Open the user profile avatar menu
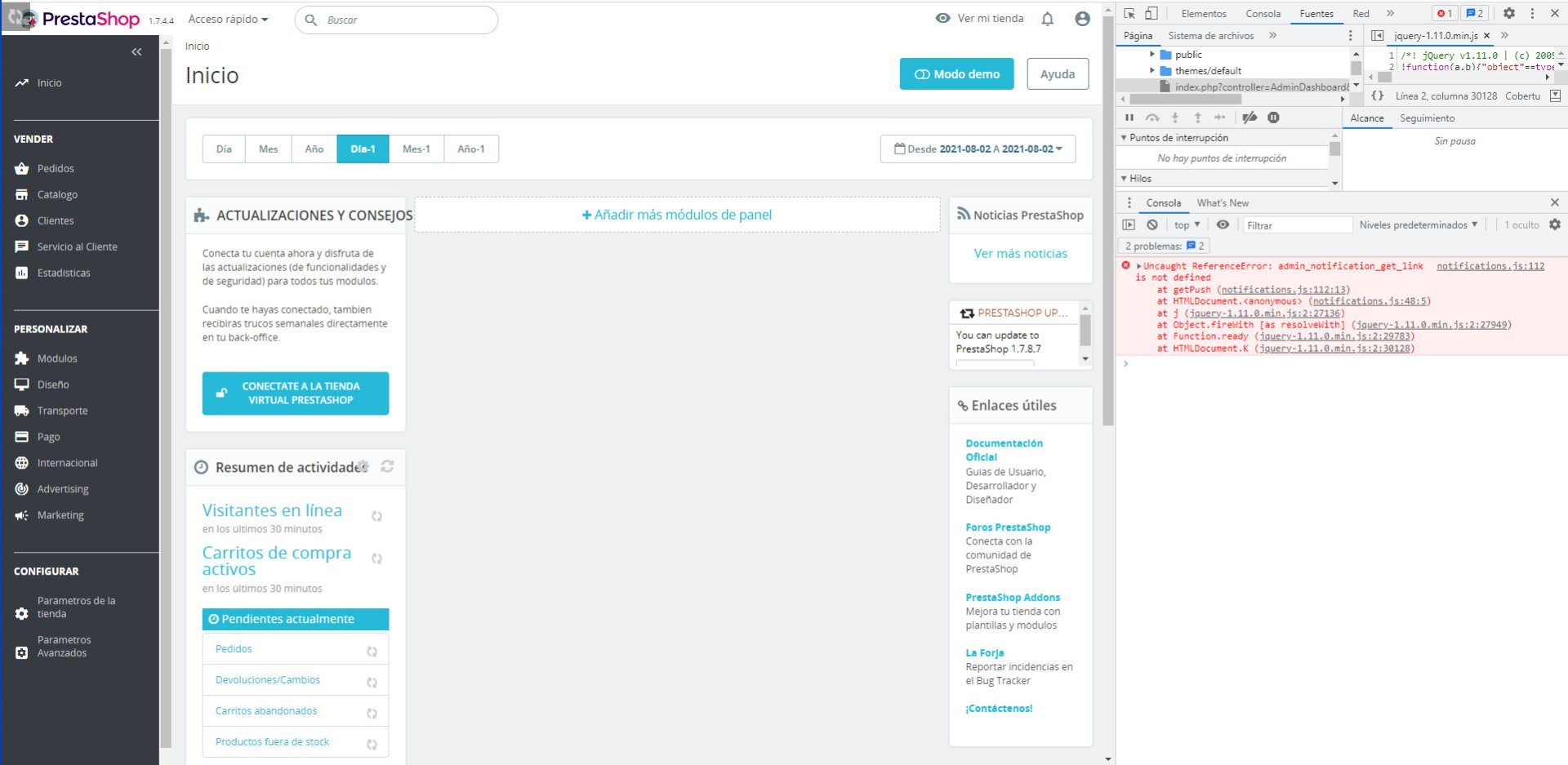 [x=1082, y=19]
